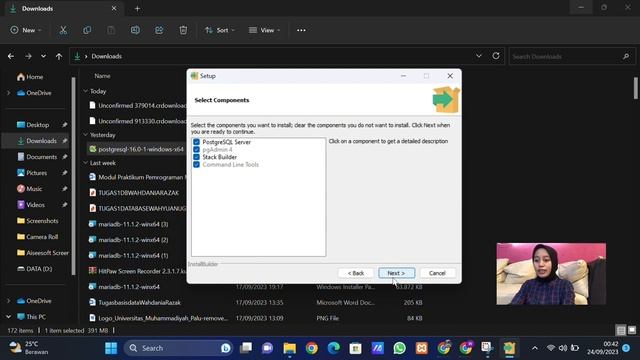640x360 pixels.
Task: Open Desktop in the navigation pane
Action: pos(38,125)
